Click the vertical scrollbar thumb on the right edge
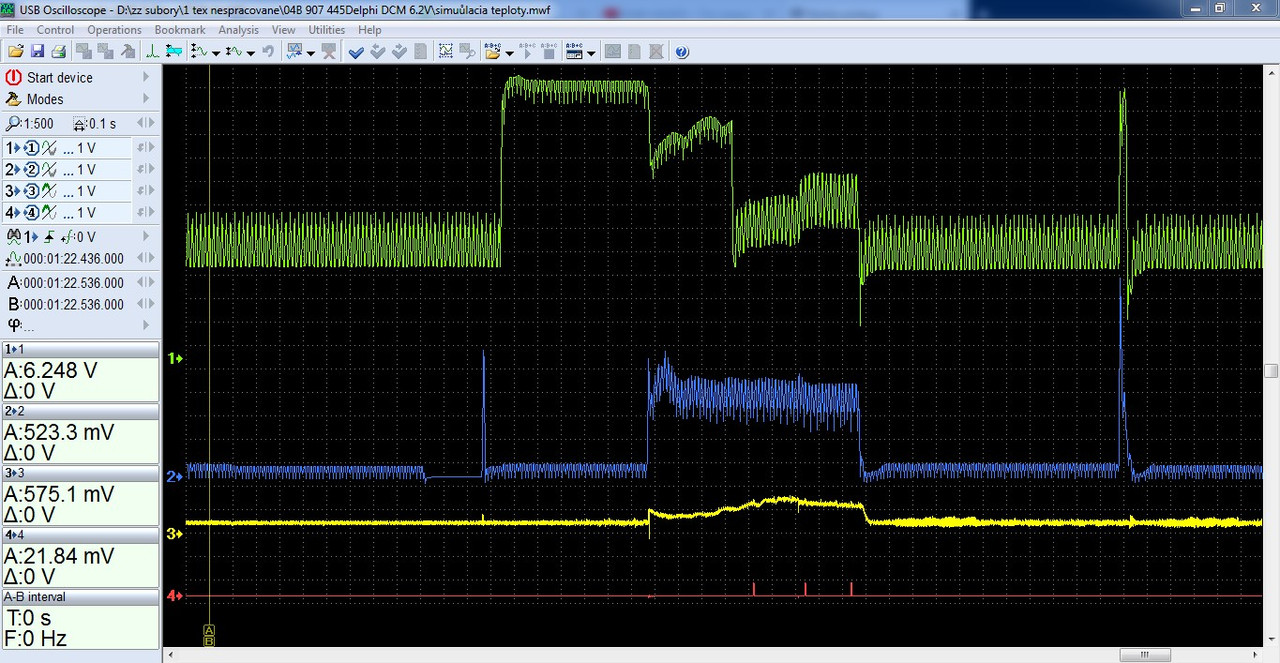Viewport: 1280px width, 663px height. click(x=1272, y=371)
